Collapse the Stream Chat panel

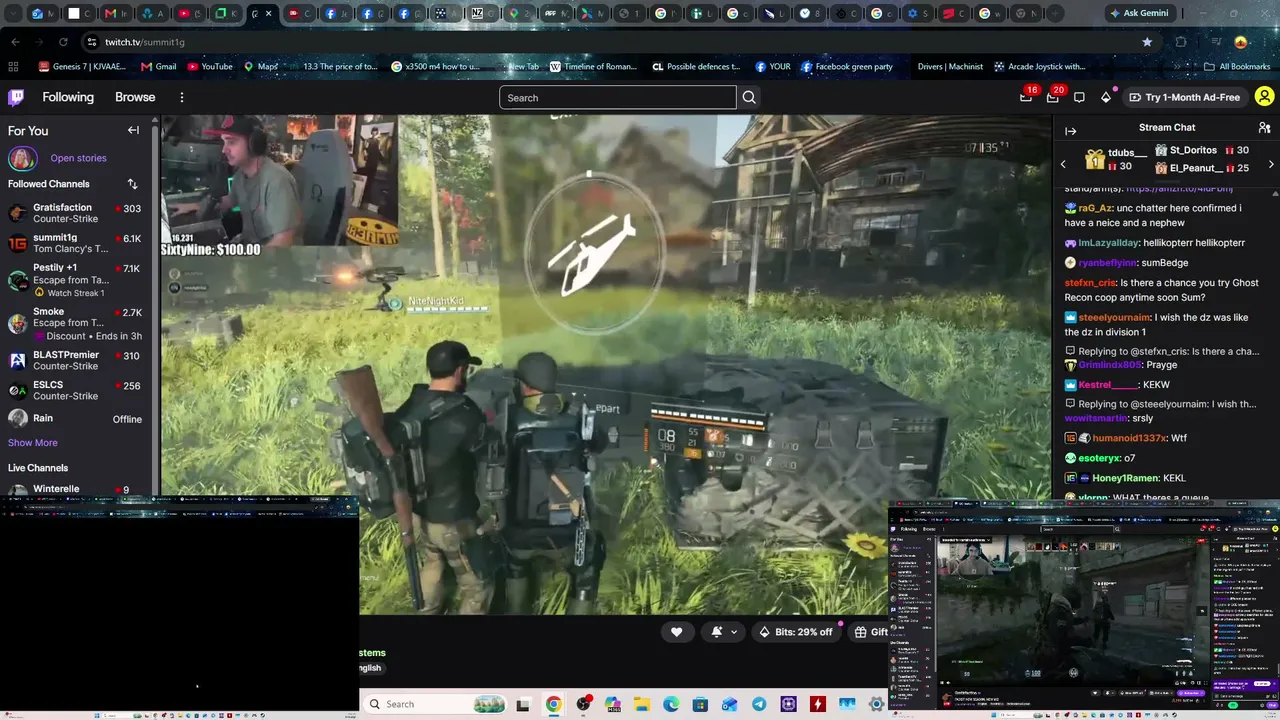pyautogui.click(x=1070, y=131)
